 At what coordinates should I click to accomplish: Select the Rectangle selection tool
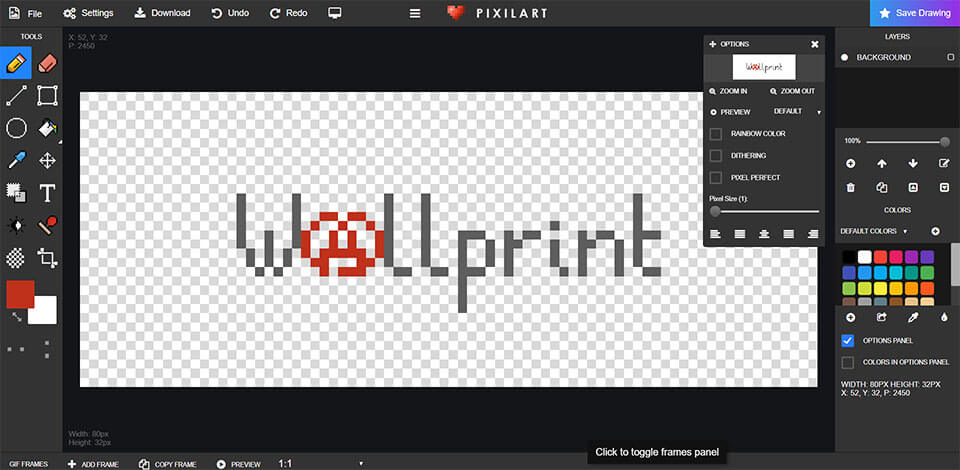click(47, 95)
